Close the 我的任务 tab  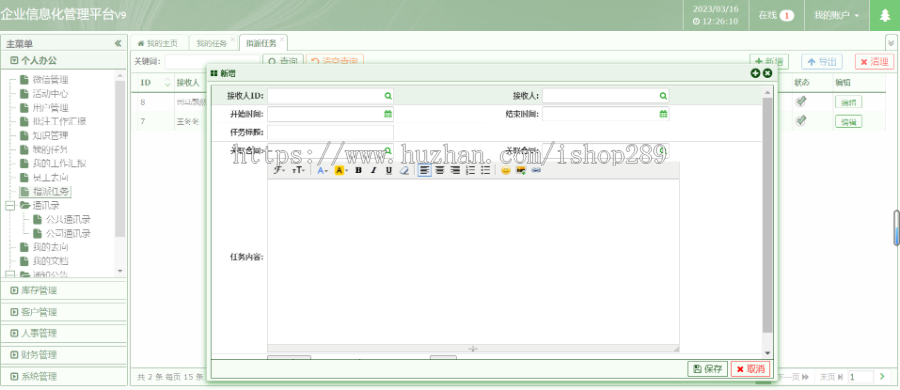[232, 40]
